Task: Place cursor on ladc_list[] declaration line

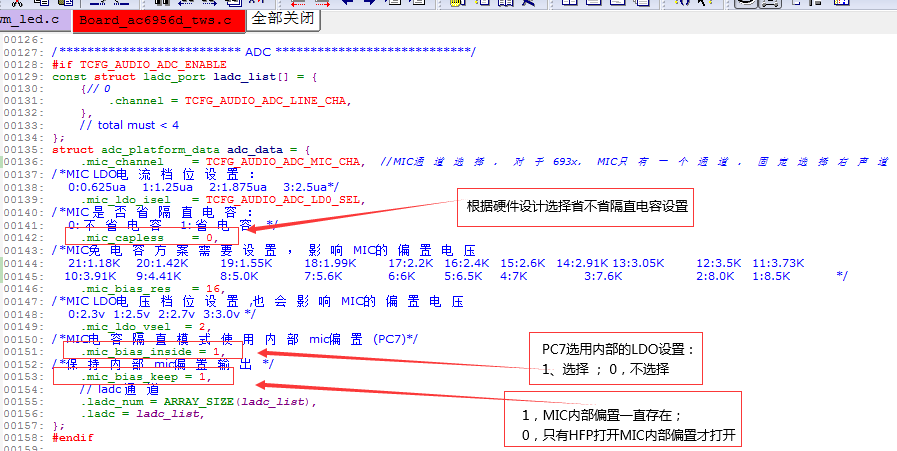Action: [x=184, y=77]
